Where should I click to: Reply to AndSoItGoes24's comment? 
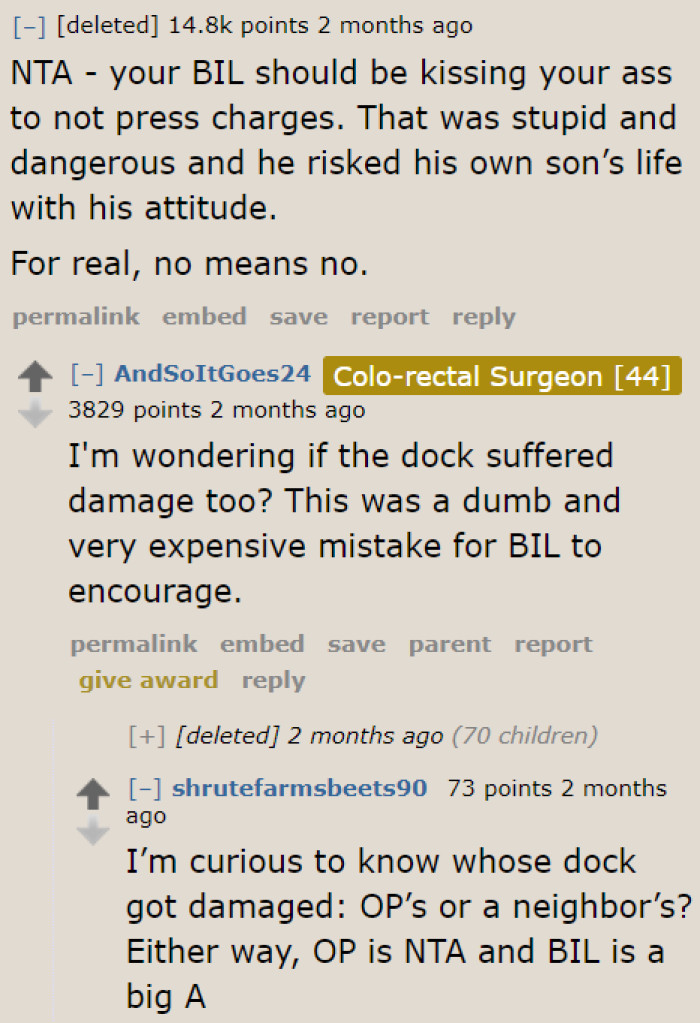[273, 680]
